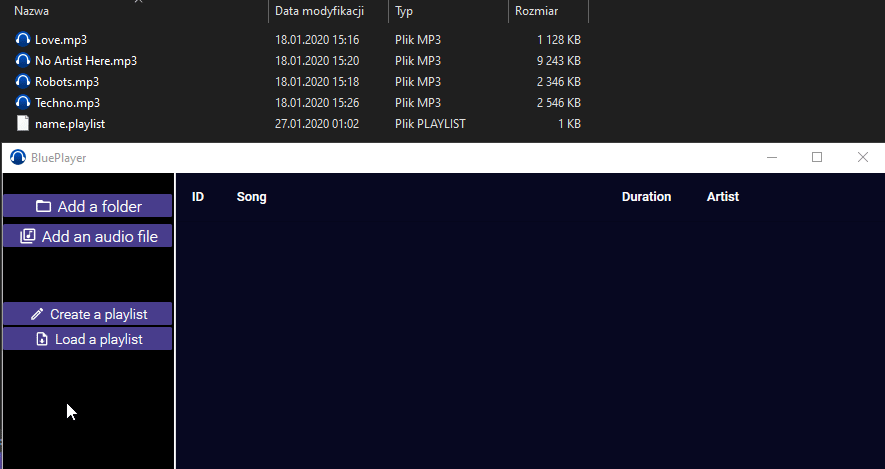Click the Love.mp3 headphone file icon
The height and width of the screenshot is (469, 885).
pyautogui.click(x=23, y=40)
